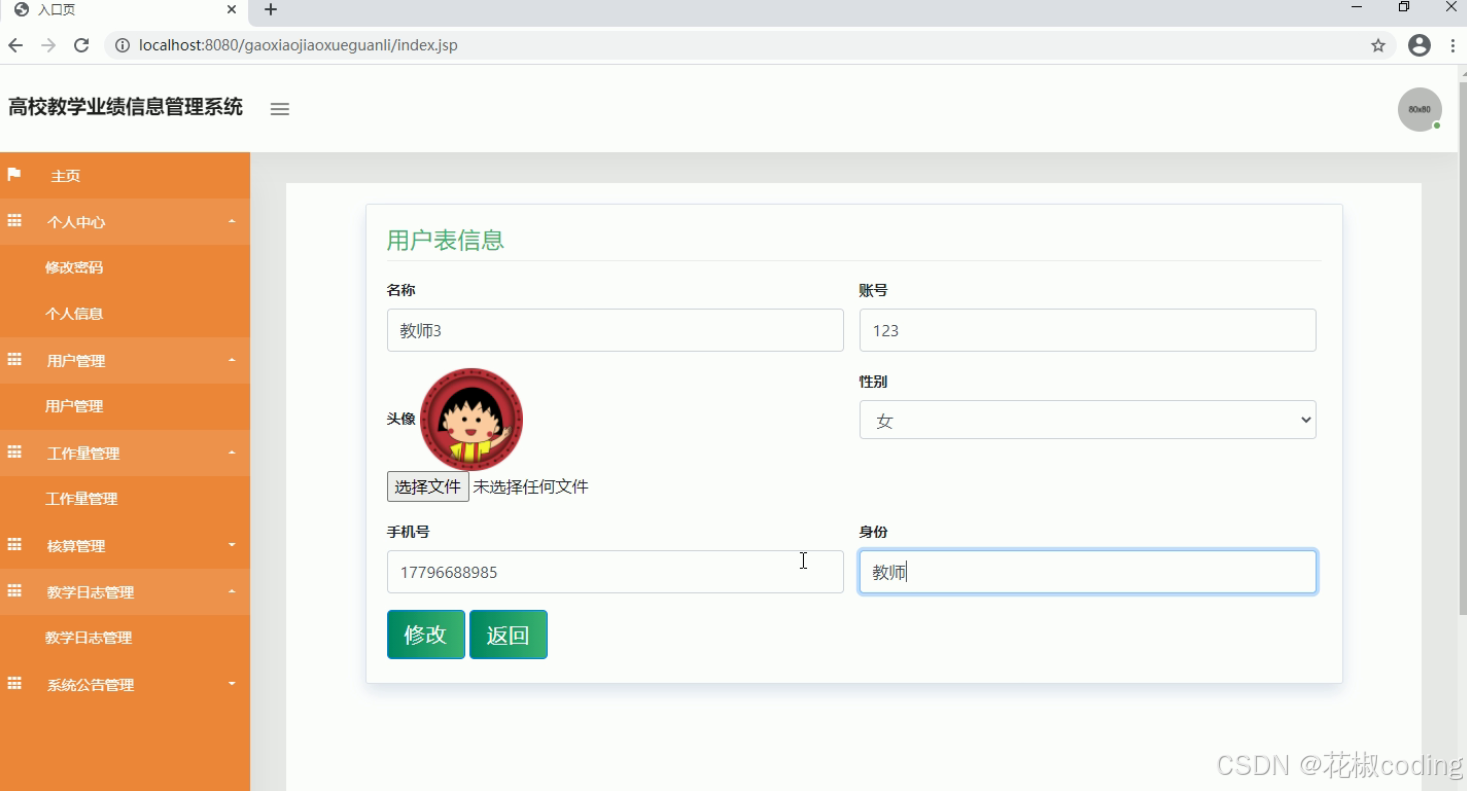
Task: Click the round user avatar at top right
Action: pos(1419,109)
